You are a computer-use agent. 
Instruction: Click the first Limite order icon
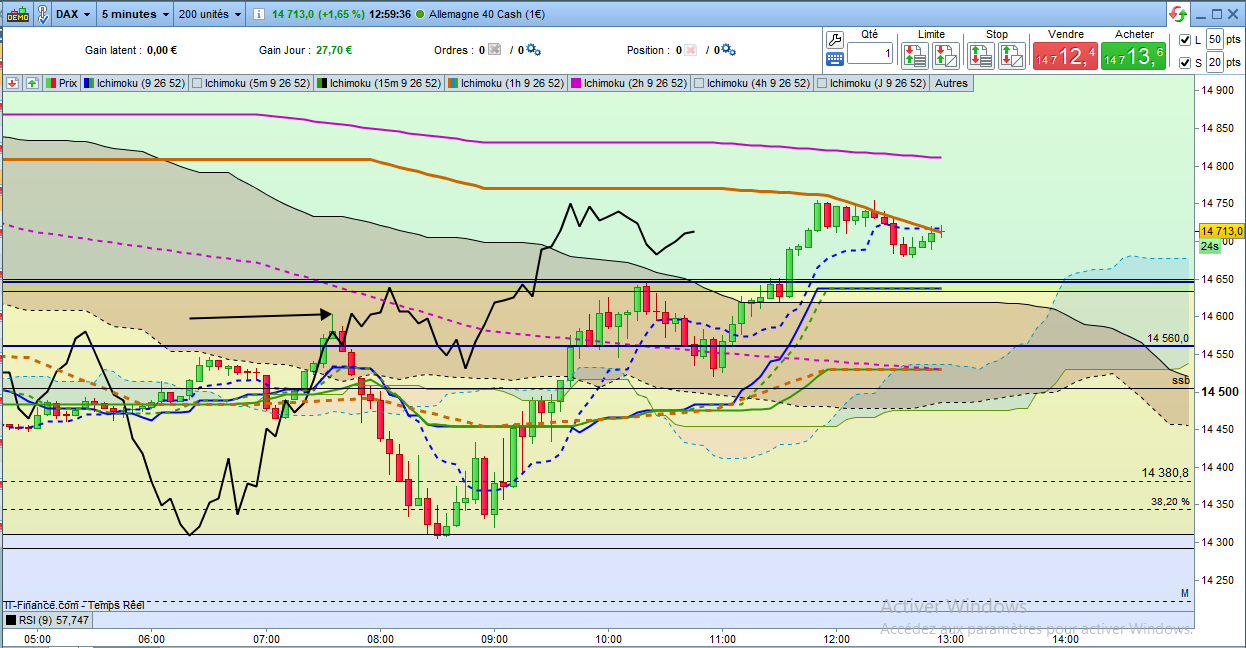tap(914, 55)
